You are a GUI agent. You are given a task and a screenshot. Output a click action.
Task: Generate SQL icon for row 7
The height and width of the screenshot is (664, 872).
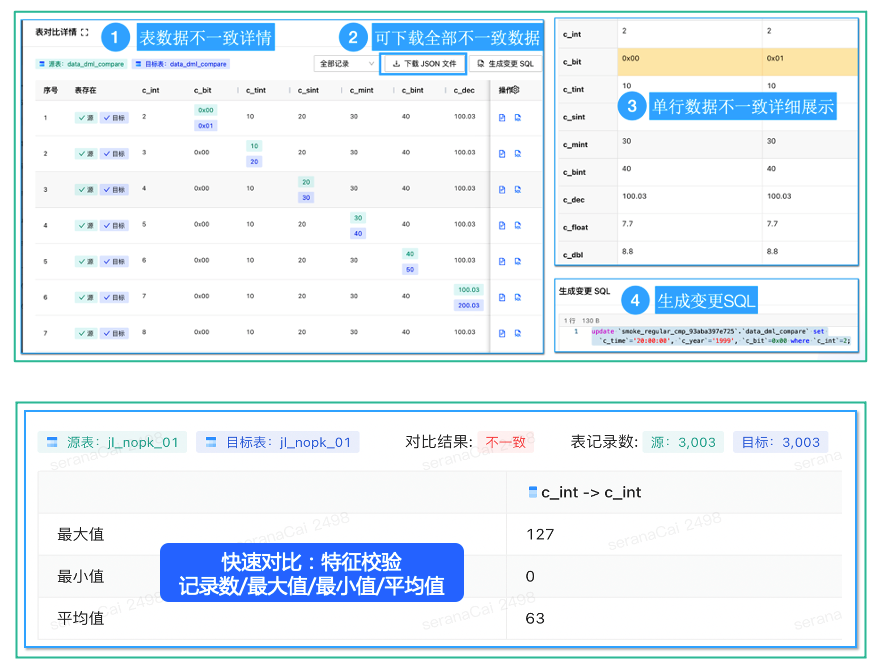pyautogui.click(x=518, y=333)
